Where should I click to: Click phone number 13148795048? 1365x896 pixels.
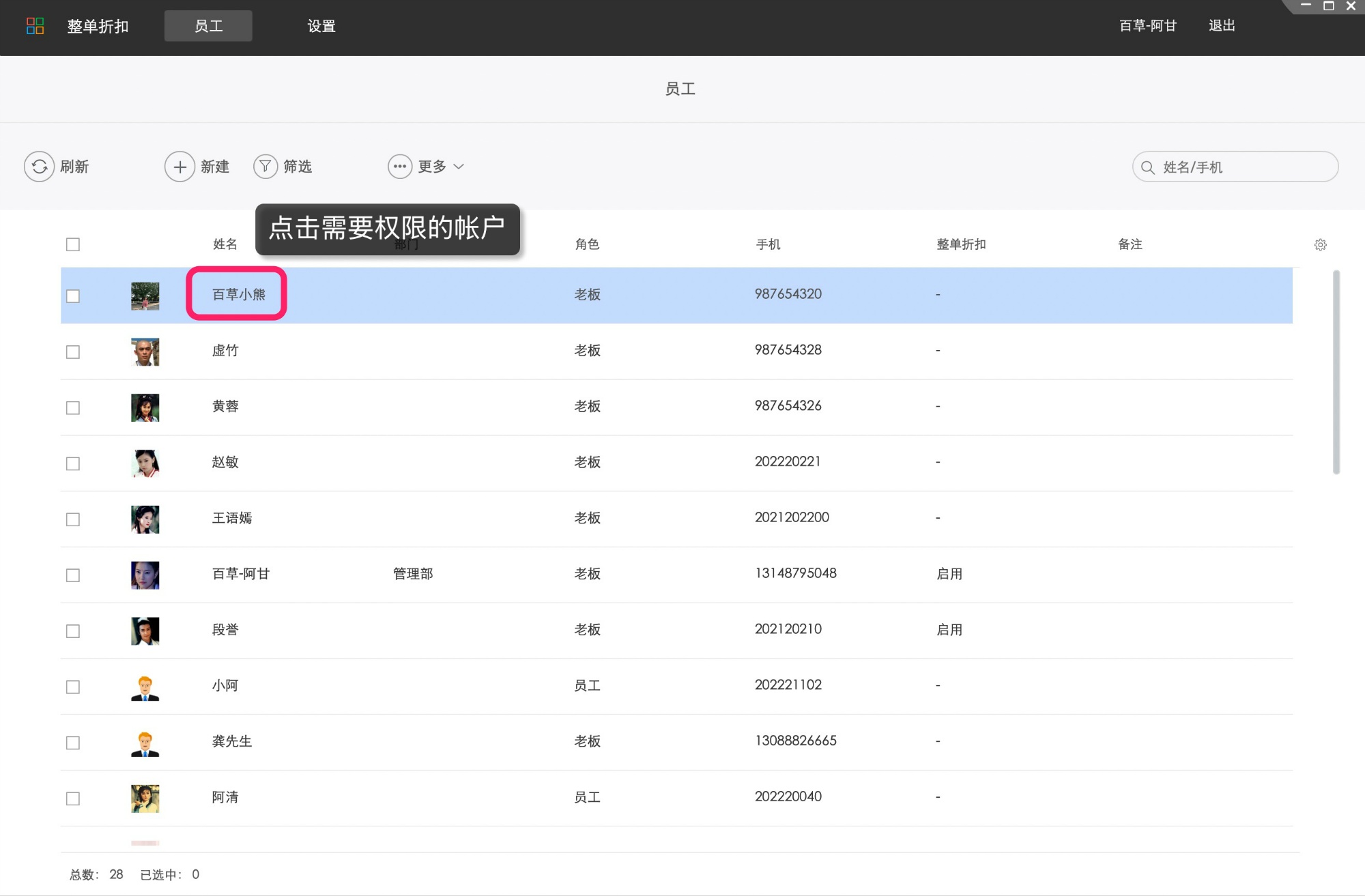796,573
